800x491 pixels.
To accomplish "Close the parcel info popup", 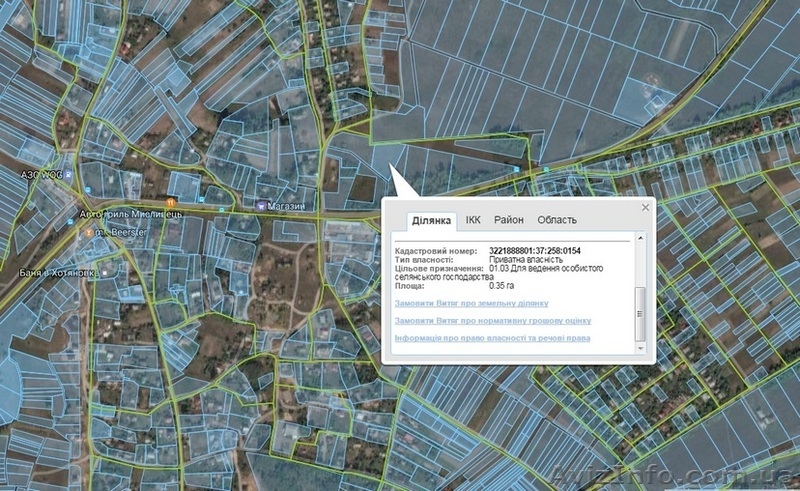I will 645,207.
